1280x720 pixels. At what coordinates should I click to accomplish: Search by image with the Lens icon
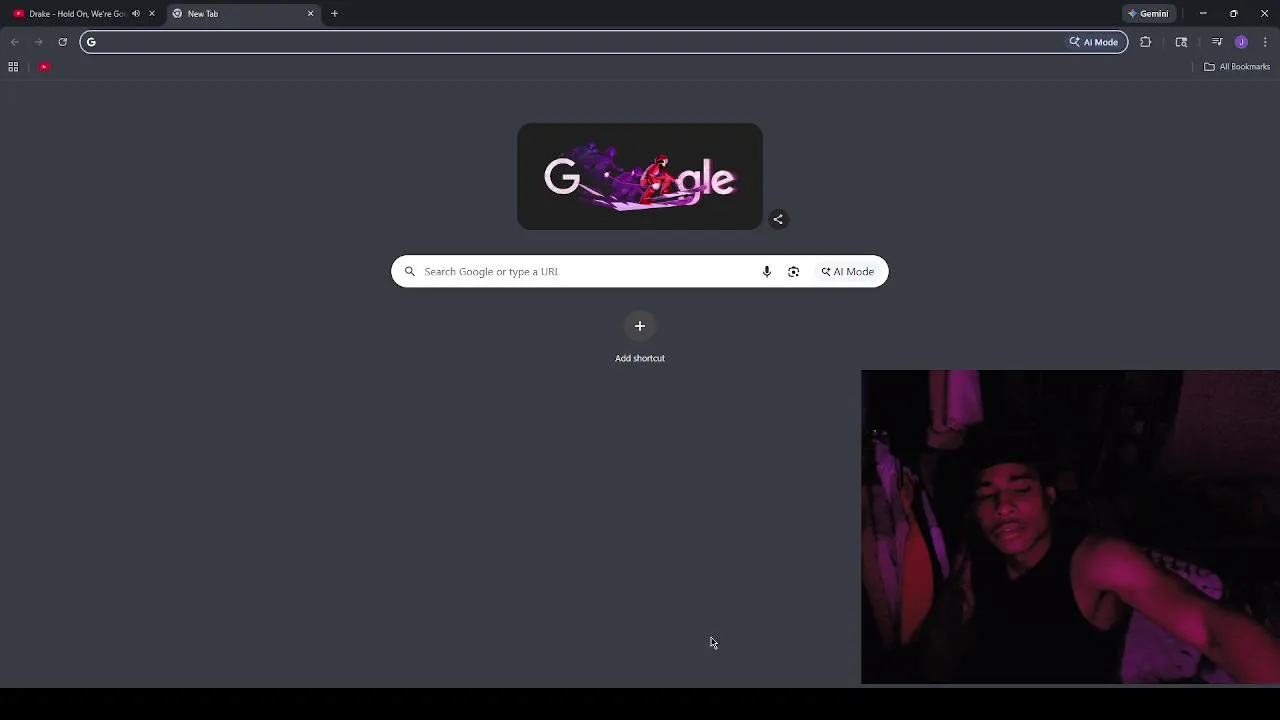(x=794, y=272)
